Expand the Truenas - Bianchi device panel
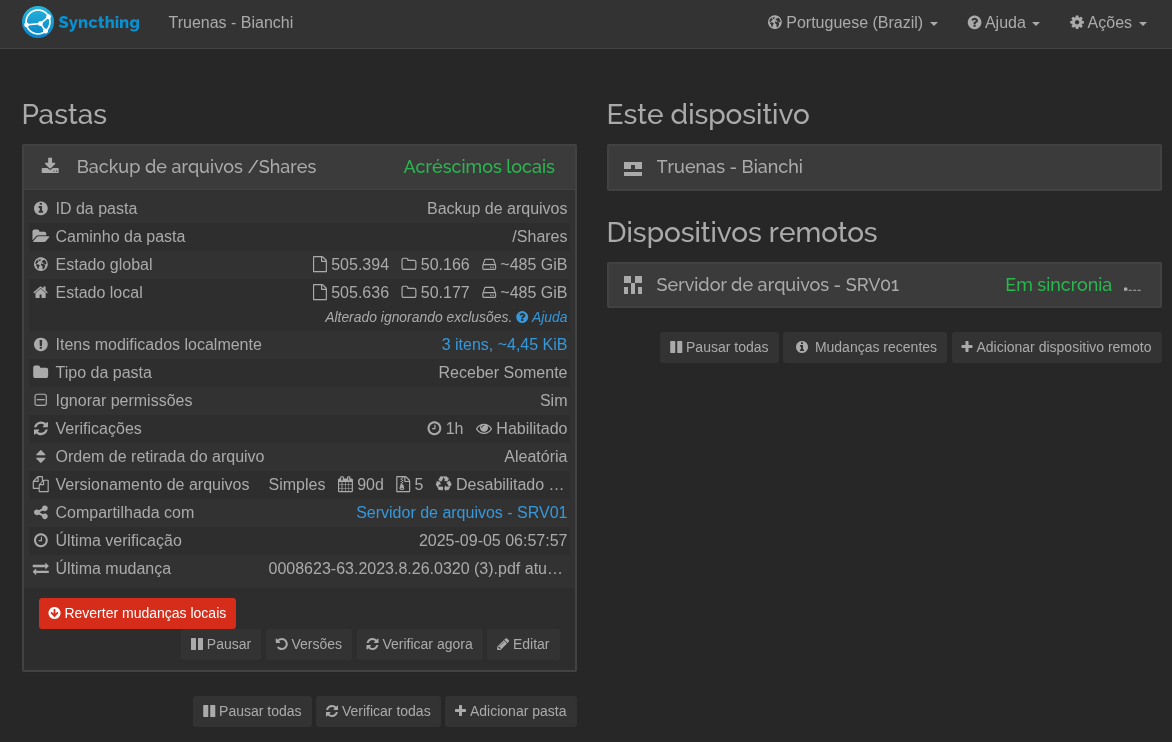 (884, 167)
